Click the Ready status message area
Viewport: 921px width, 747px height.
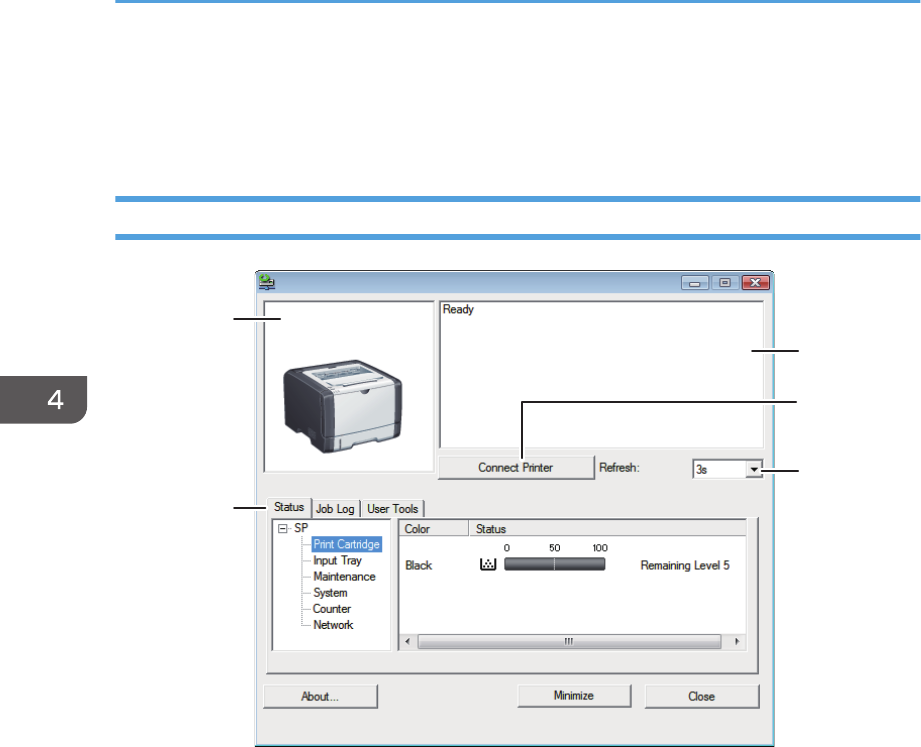click(x=601, y=375)
